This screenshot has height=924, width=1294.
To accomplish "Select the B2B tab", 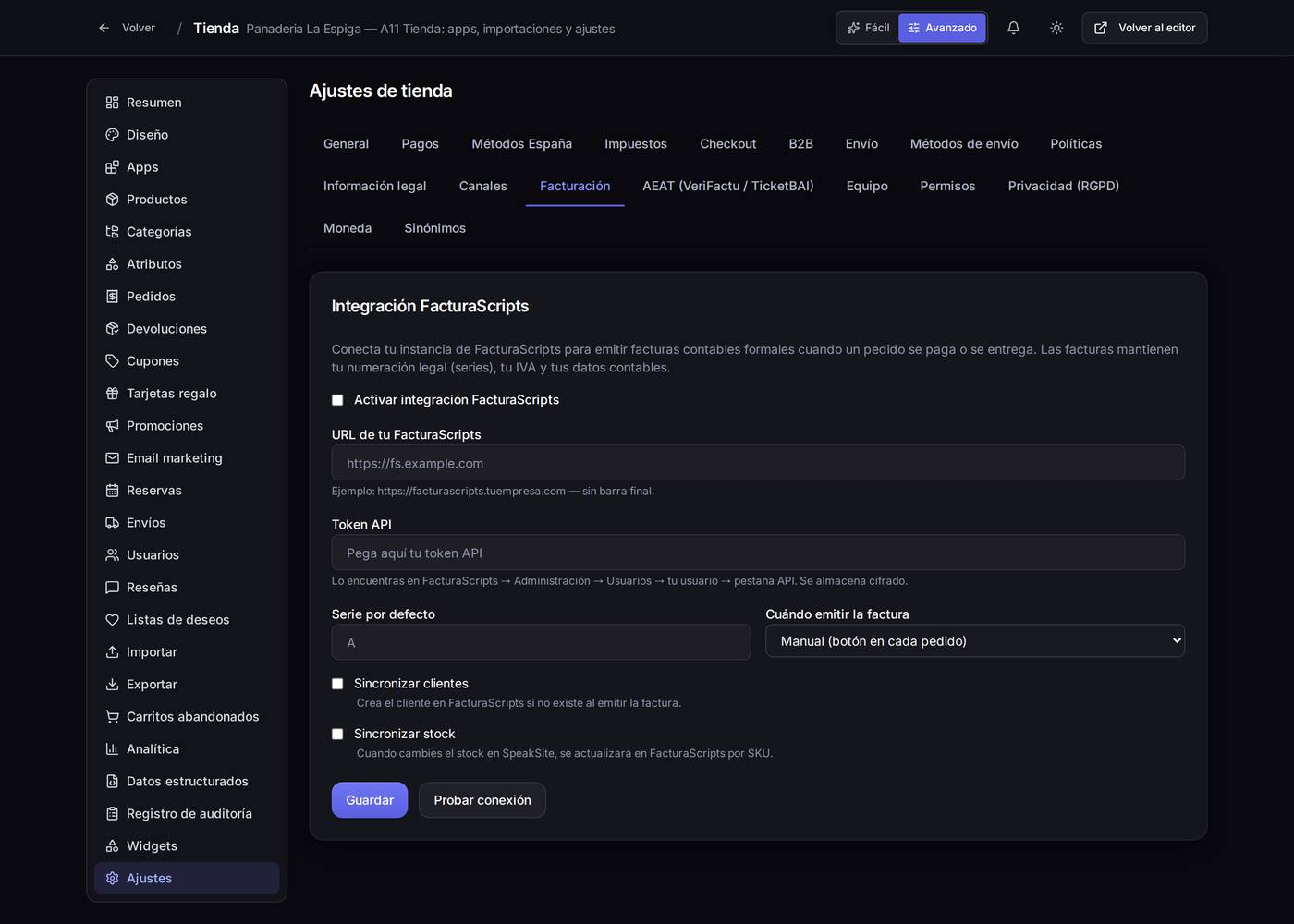I will coord(801,144).
